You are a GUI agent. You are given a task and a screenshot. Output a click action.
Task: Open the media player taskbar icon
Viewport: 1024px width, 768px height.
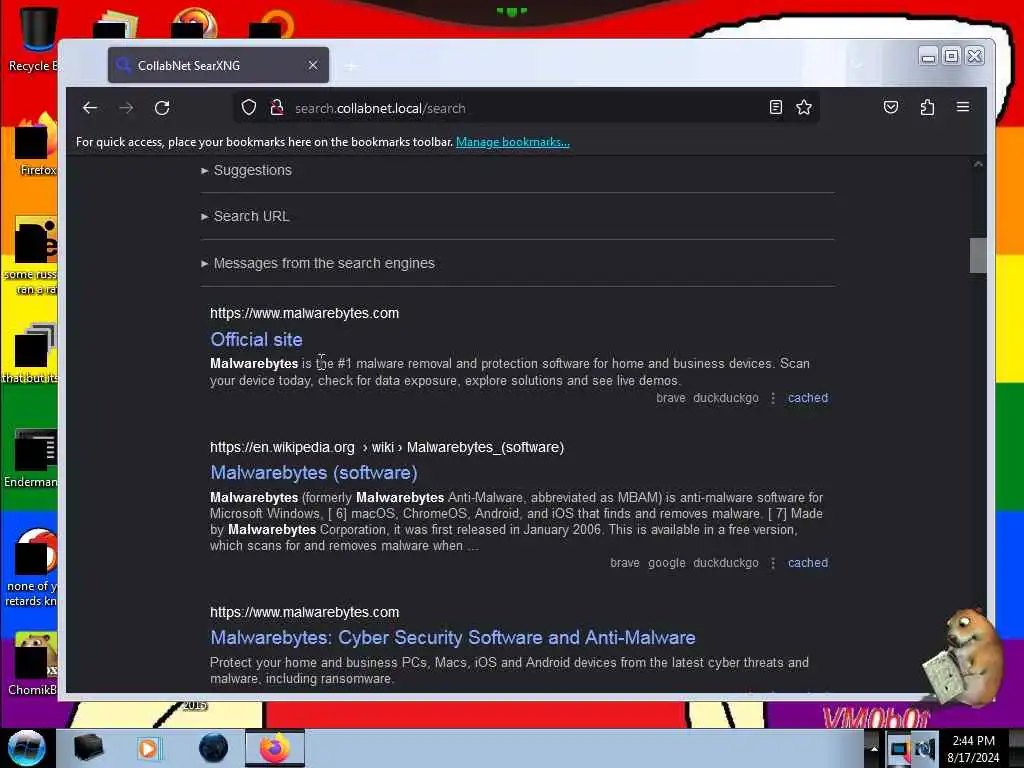coord(148,748)
